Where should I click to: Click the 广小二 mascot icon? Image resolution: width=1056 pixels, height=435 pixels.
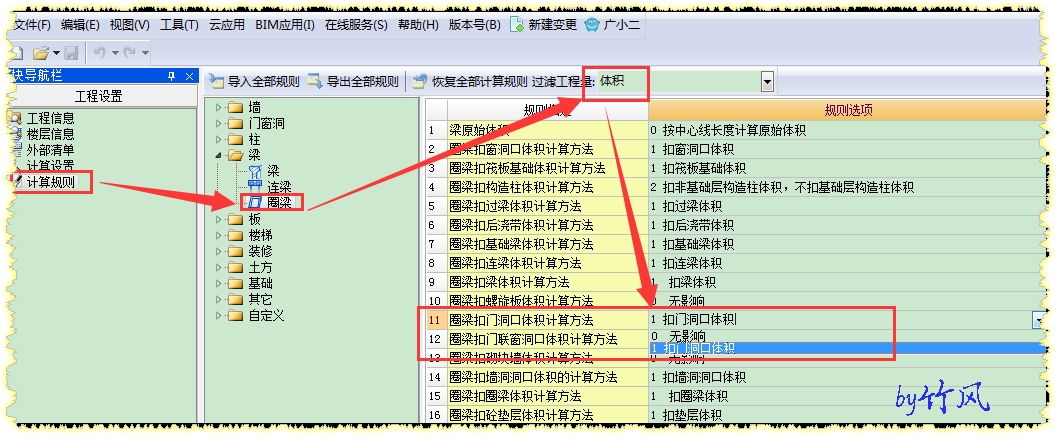591,24
